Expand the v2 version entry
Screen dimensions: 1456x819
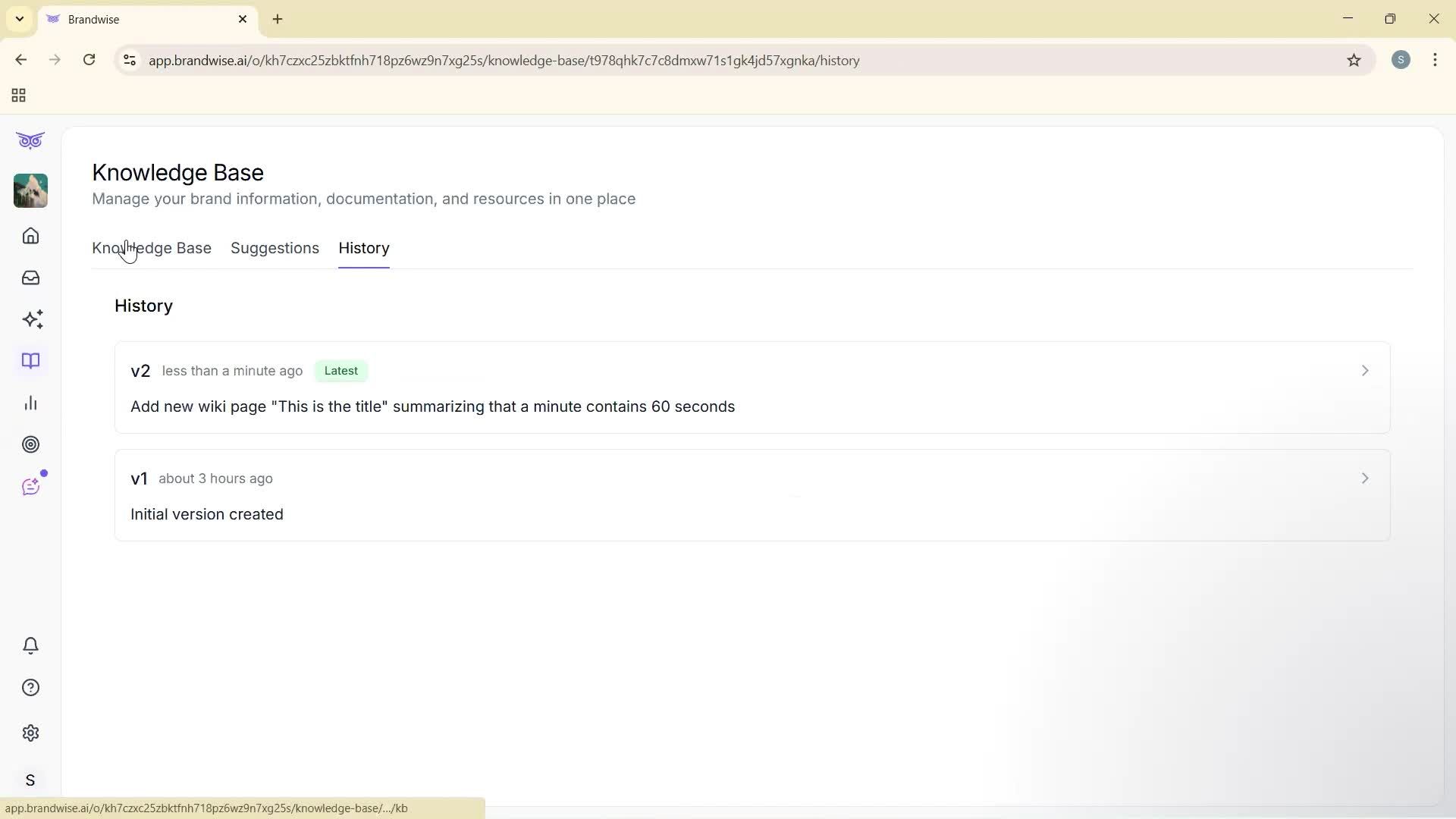coord(1365,371)
